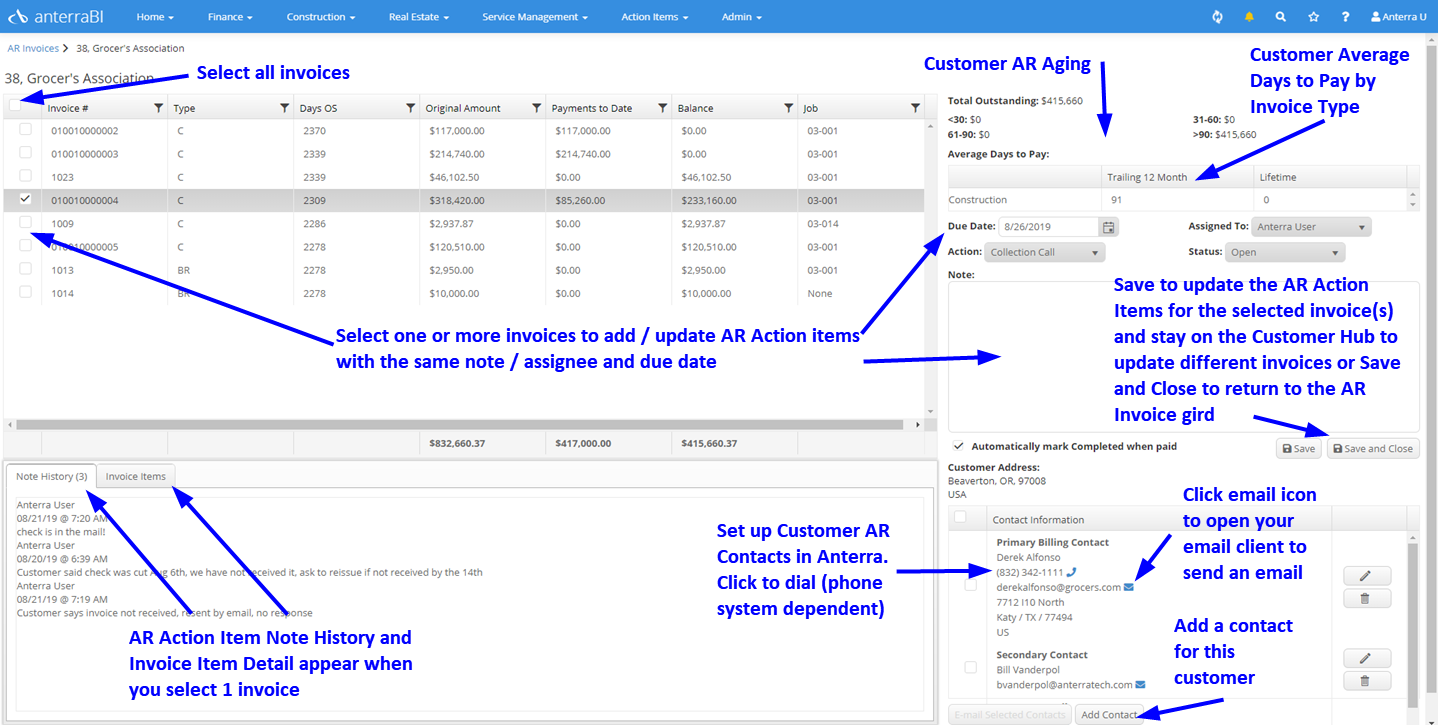This screenshot has height=725, width=1438.
Task: Click the Save and Close button
Action: click(1373, 449)
